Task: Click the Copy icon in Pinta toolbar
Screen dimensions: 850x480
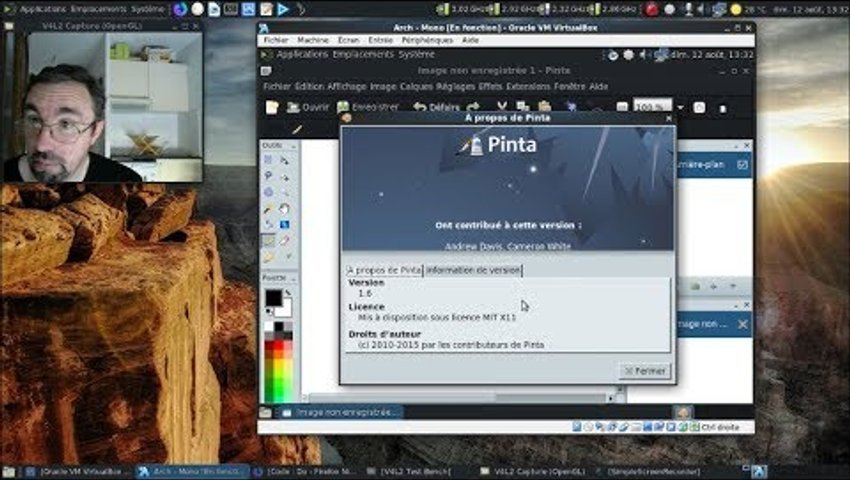Action: (523, 107)
